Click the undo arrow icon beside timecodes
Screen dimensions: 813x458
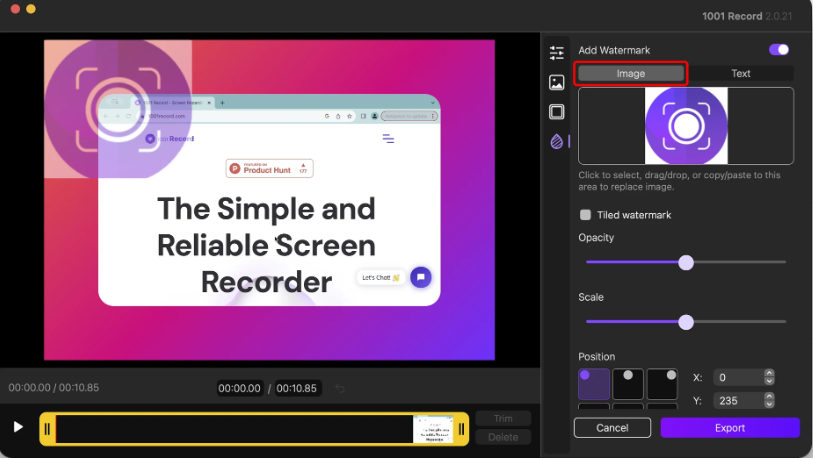click(x=340, y=388)
